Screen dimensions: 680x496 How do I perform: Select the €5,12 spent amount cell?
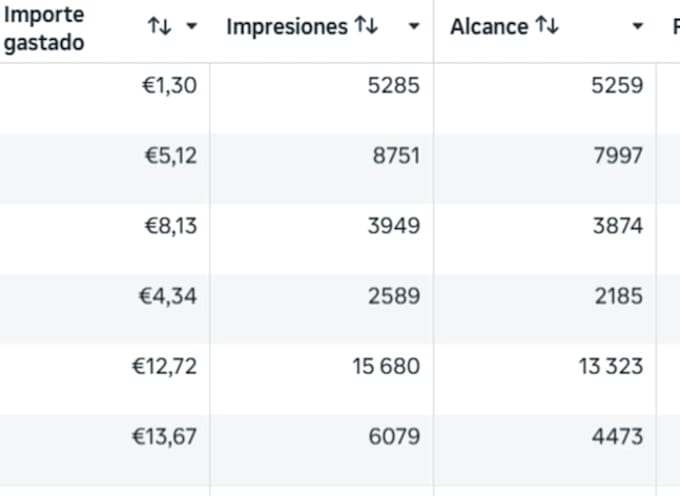point(171,156)
